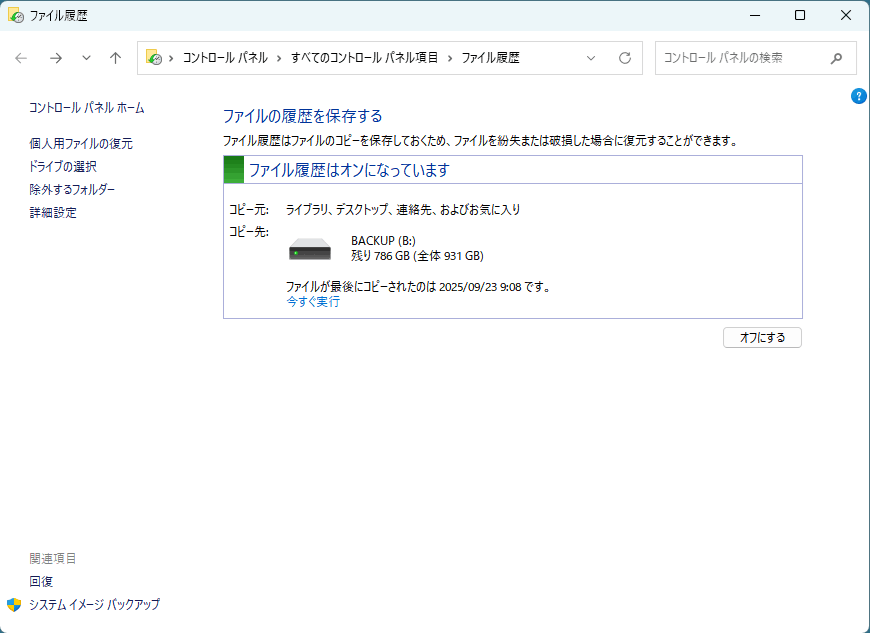
Task: Open help with the blue question icon
Action: pos(858,96)
